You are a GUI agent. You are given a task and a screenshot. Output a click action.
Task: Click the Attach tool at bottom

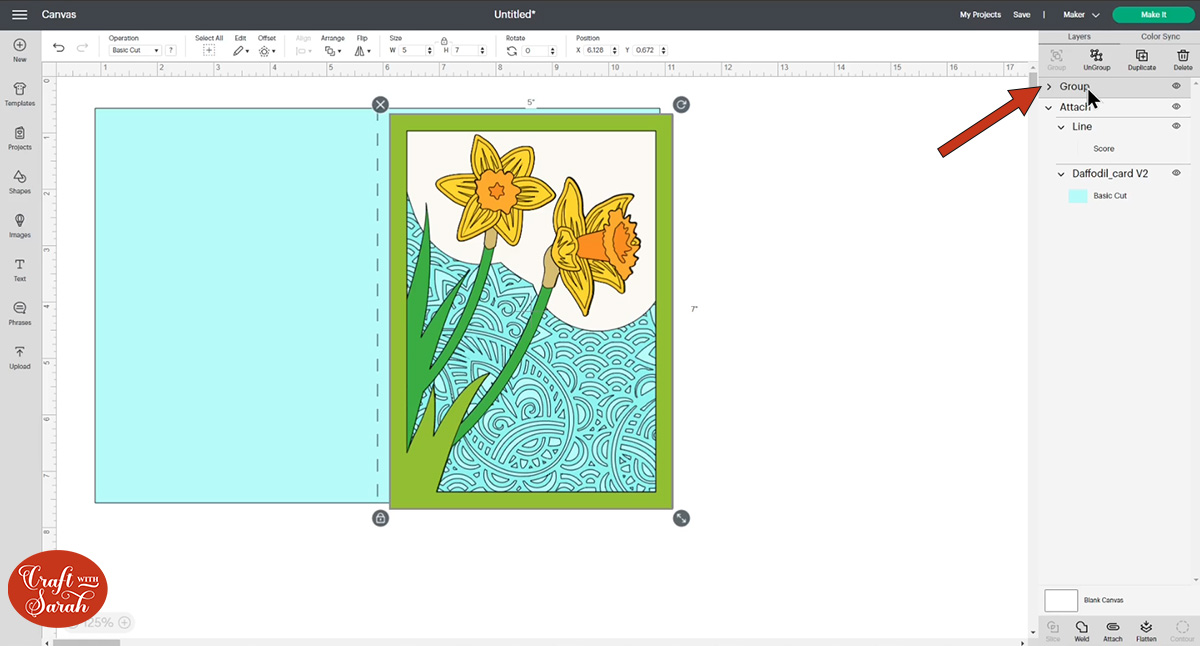click(1112, 630)
